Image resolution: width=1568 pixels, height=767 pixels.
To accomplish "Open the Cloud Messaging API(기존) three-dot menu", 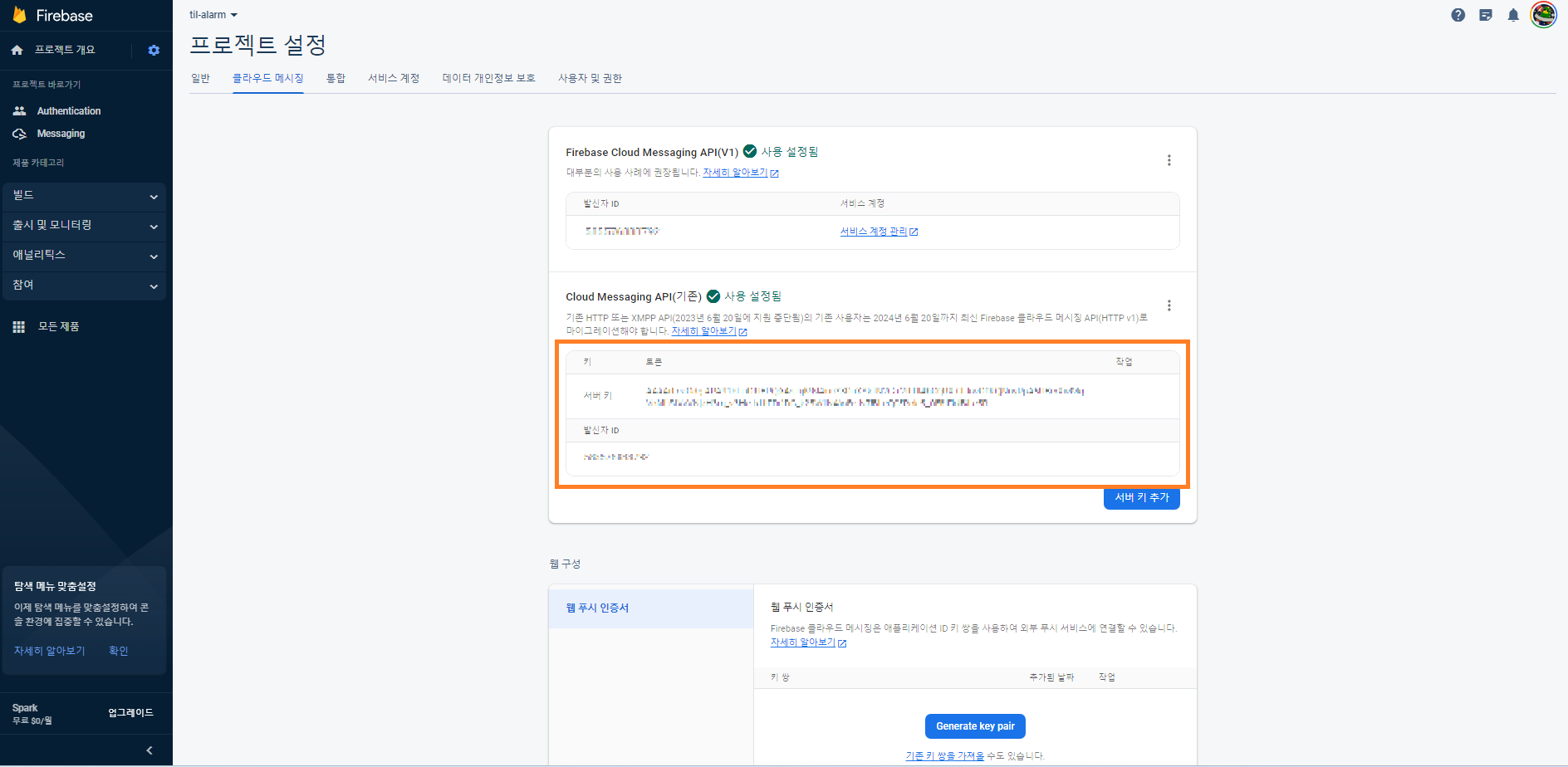I will coord(1169,305).
